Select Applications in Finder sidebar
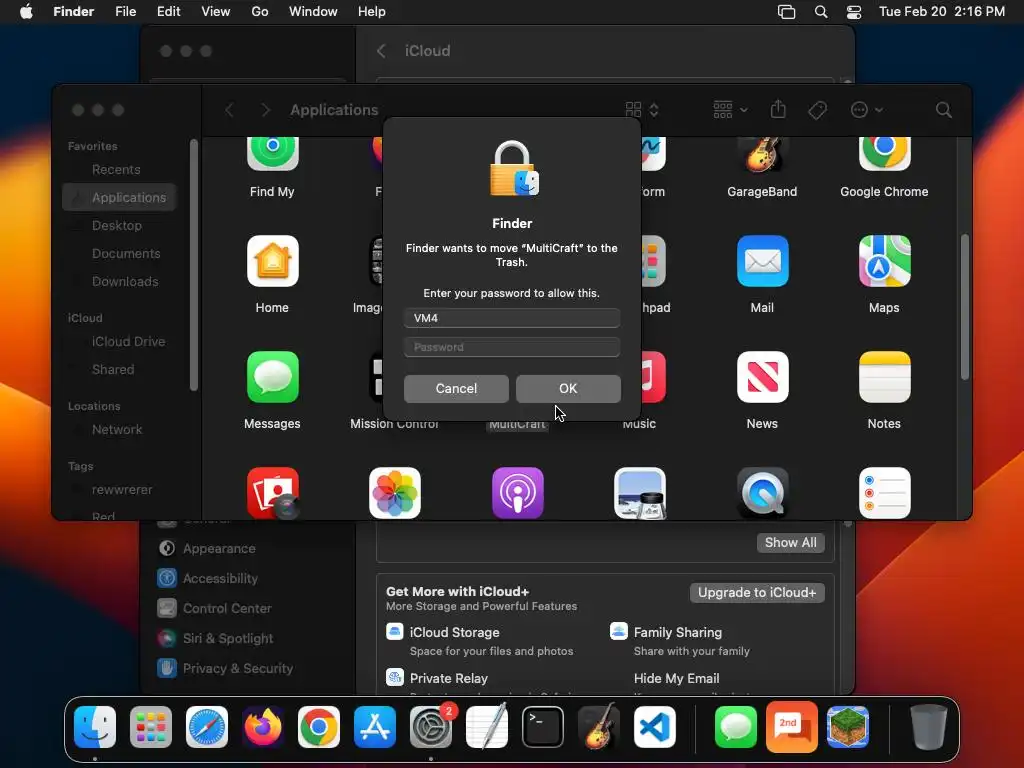 119,197
